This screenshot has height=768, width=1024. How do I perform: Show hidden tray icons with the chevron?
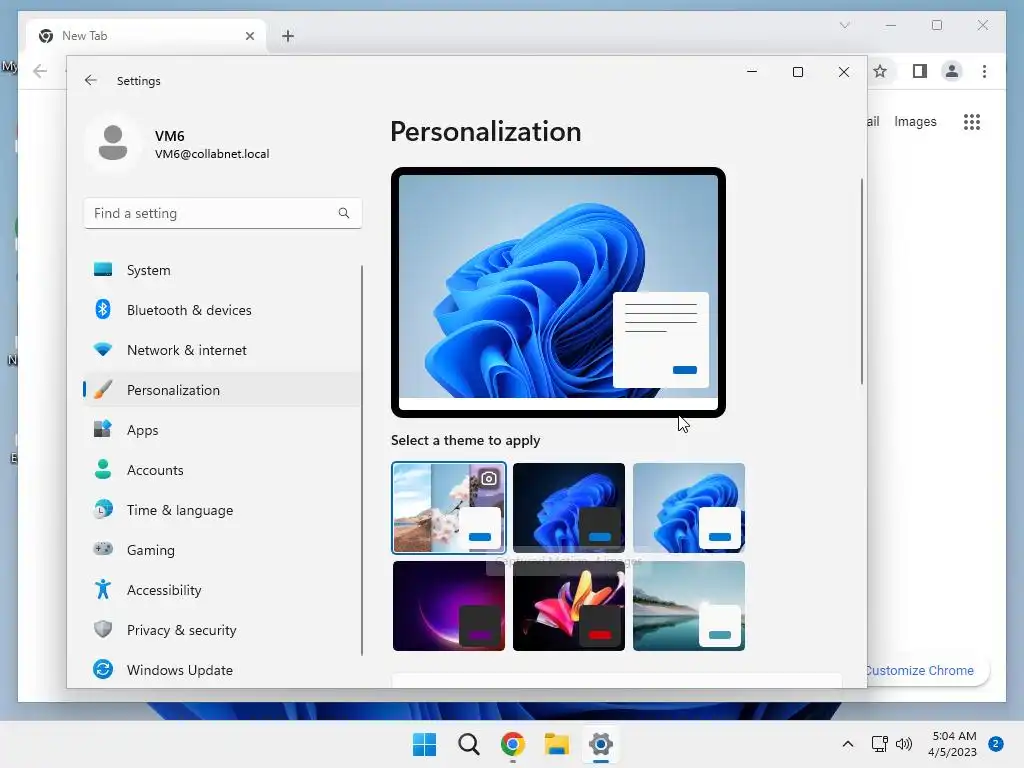(x=848, y=744)
